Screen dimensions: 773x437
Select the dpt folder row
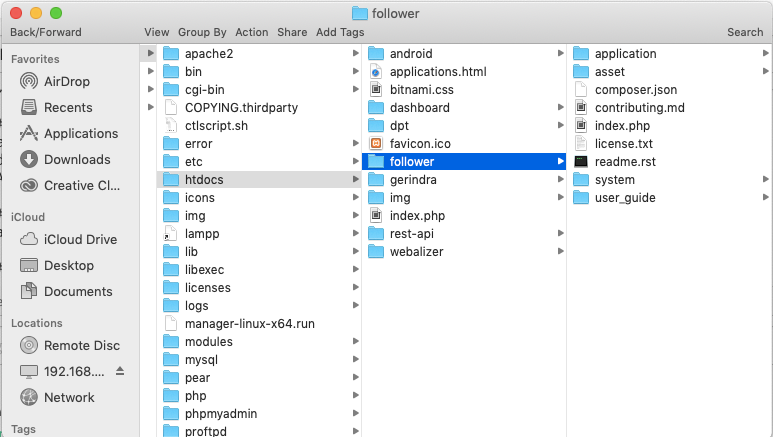(x=464, y=125)
